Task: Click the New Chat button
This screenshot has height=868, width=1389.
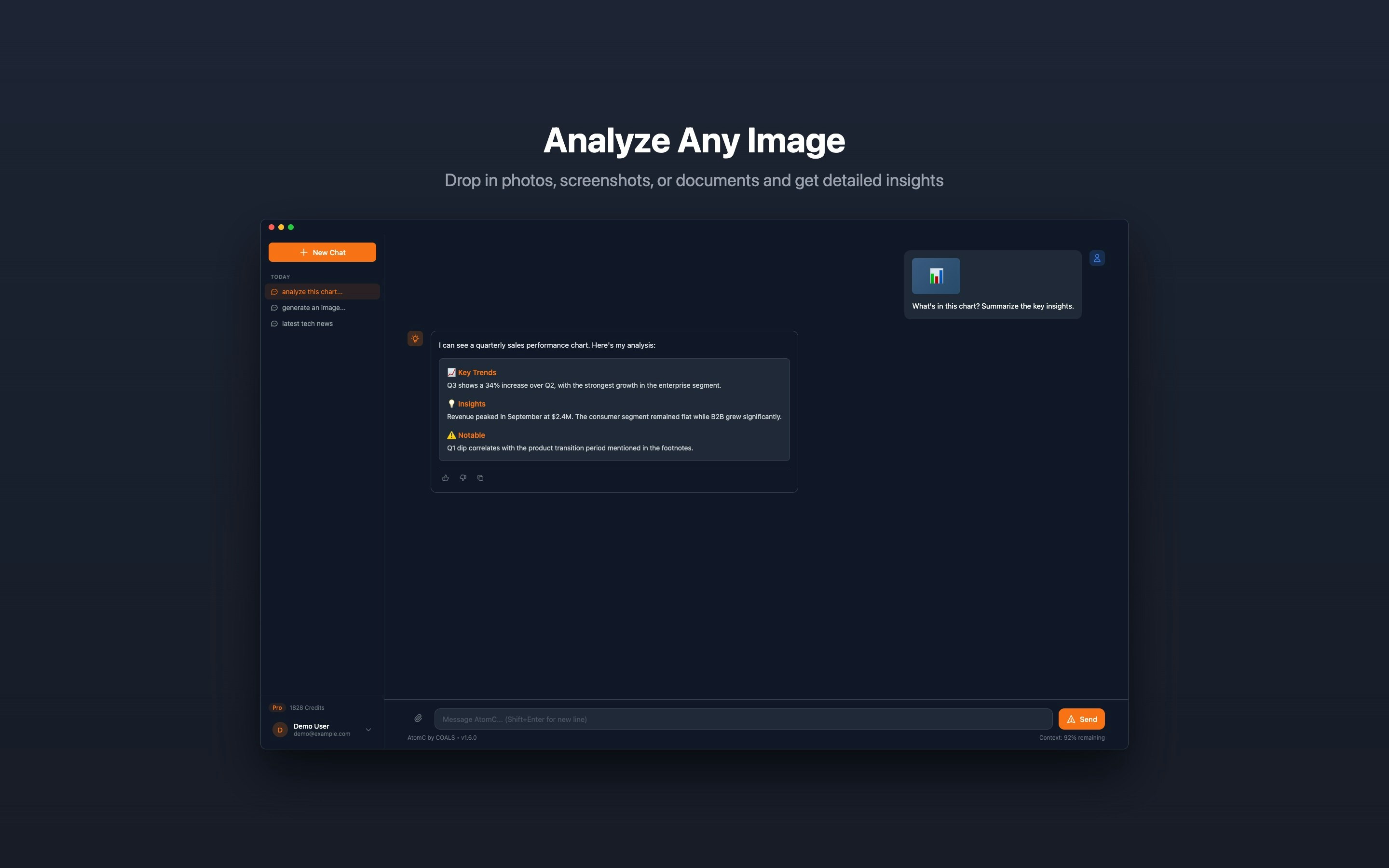Action: (322, 252)
